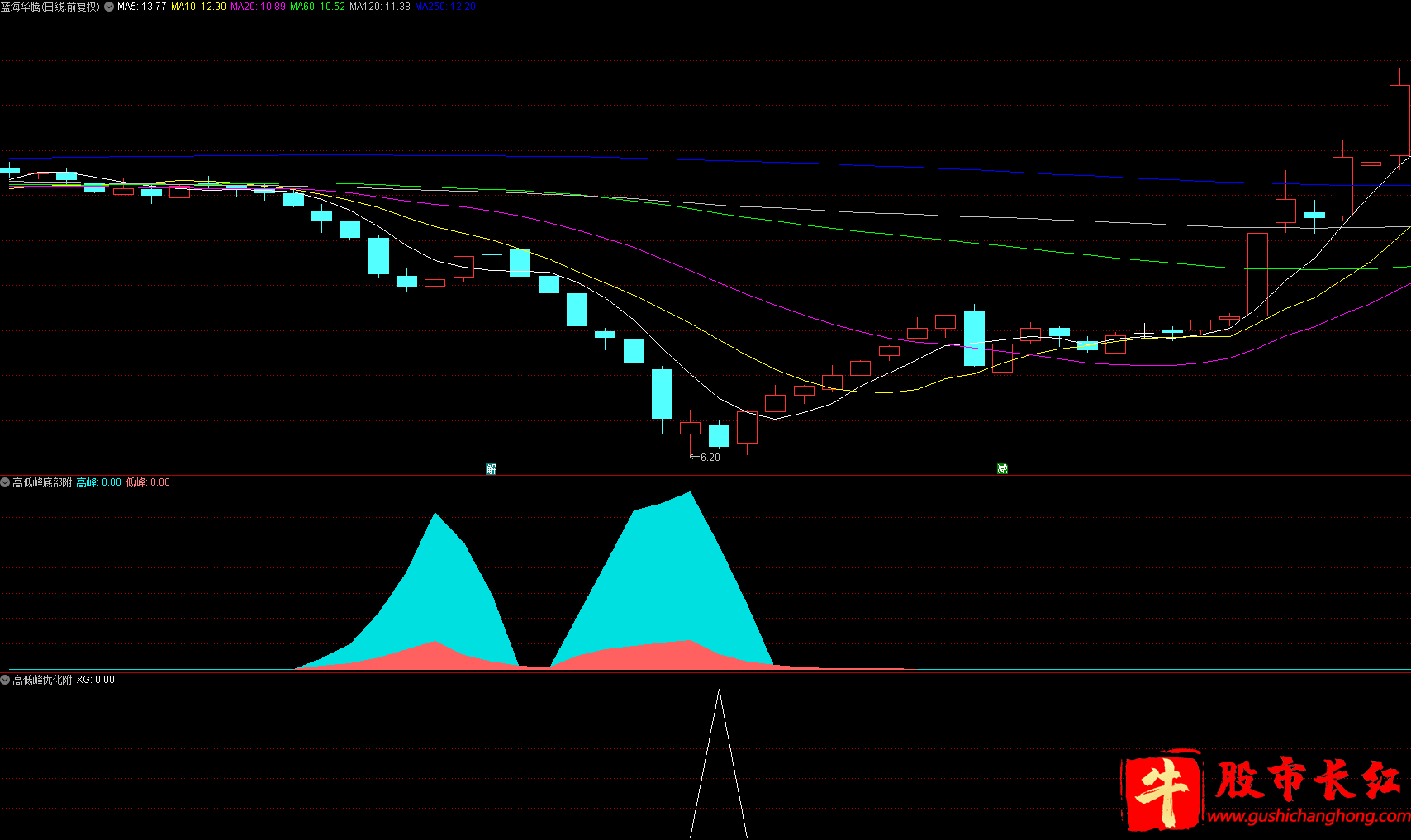Viewport: 1411px width, 840px height.
Task: Click the tallest cyan 高峰 peak in the indicator
Action: click(691, 494)
